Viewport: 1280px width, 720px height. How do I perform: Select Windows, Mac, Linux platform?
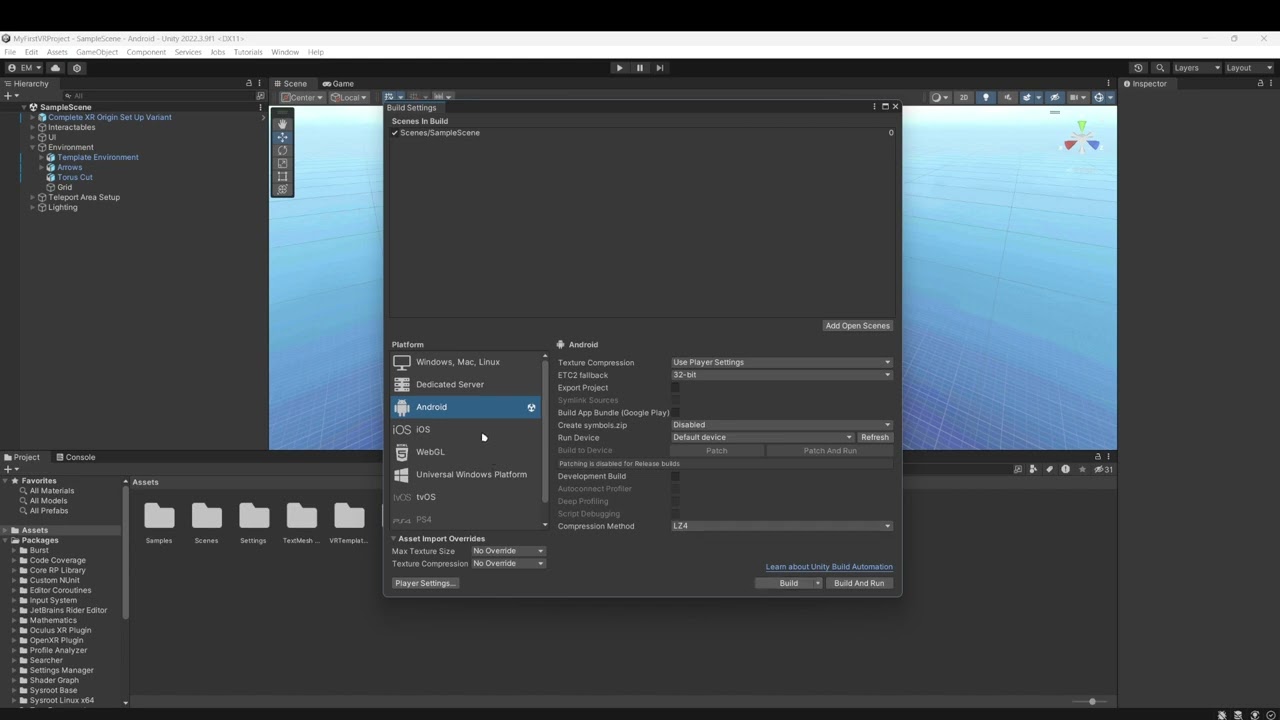(x=465, y=362)
